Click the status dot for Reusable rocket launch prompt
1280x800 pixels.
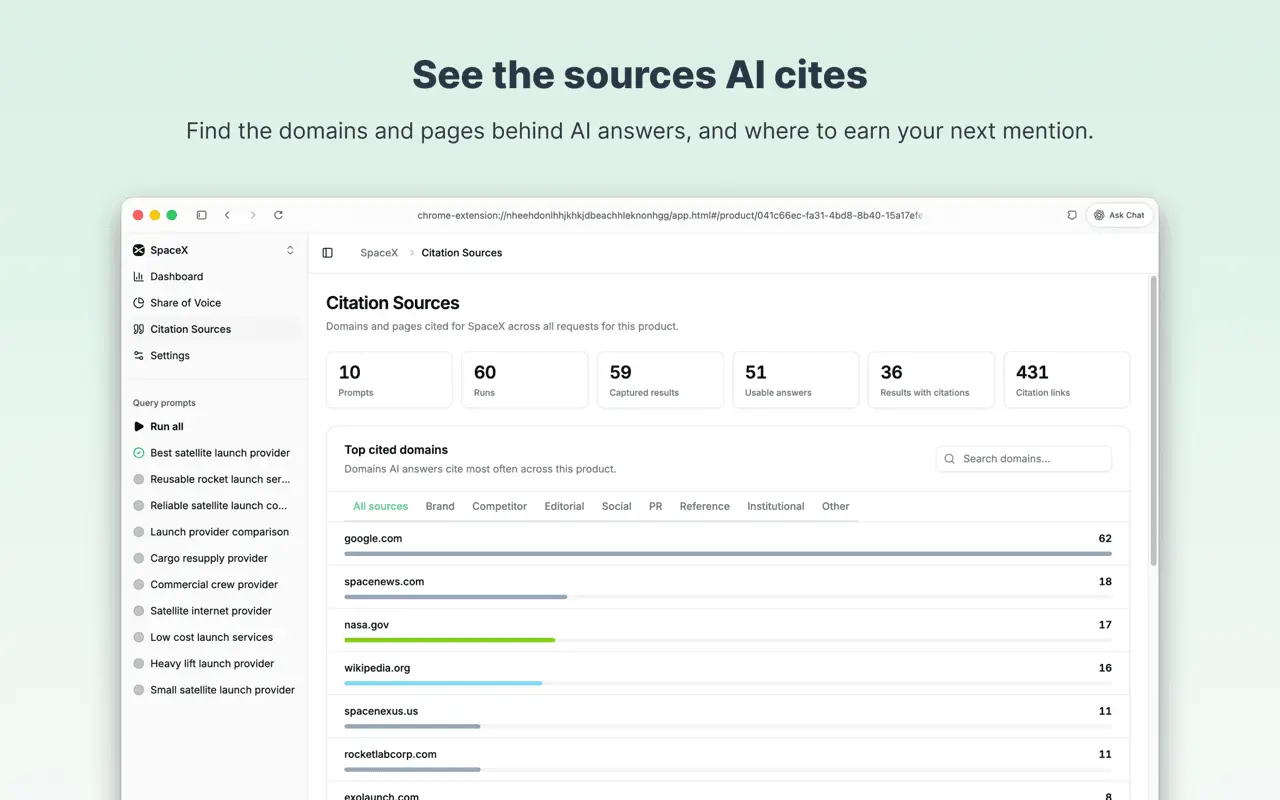click(139, 479)
